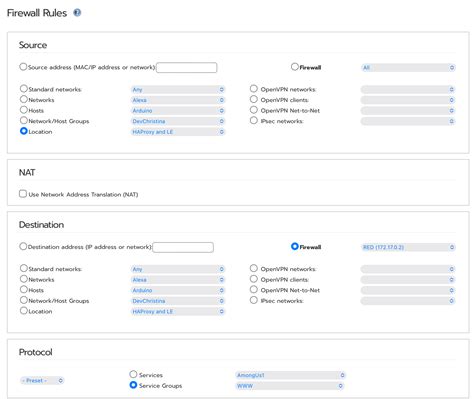Select Destination Location radio button
Viewport: 474px width, 399px height.
(x=24, y=311)
